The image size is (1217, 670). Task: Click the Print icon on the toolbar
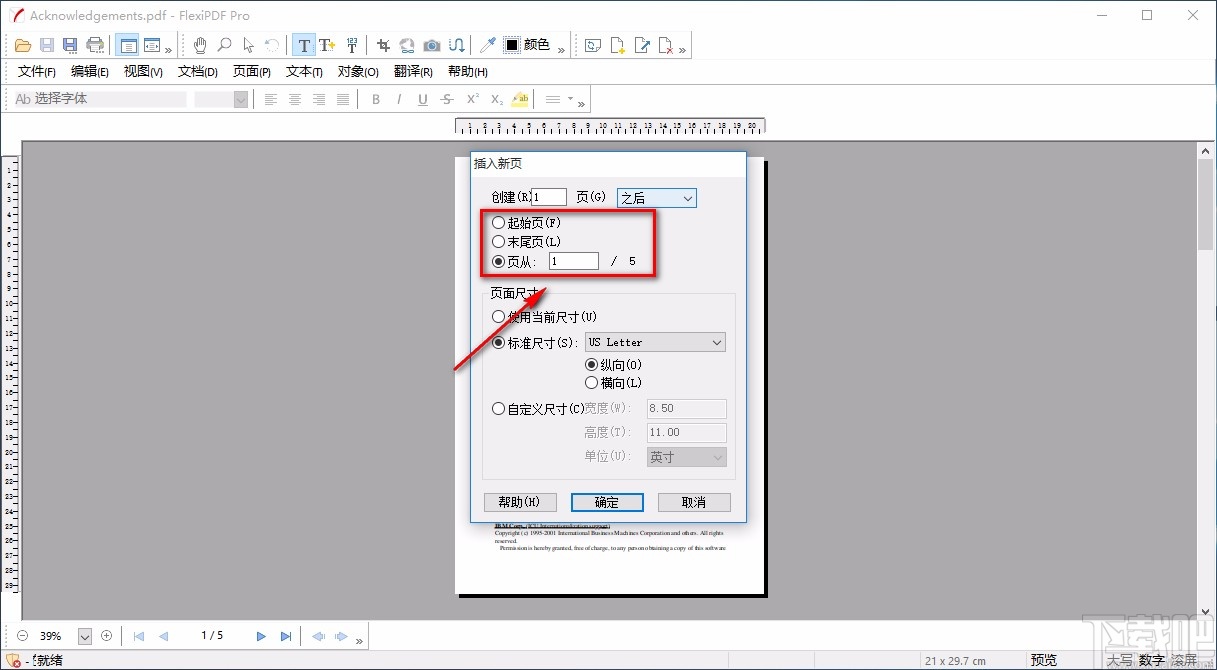coord(95,44)
